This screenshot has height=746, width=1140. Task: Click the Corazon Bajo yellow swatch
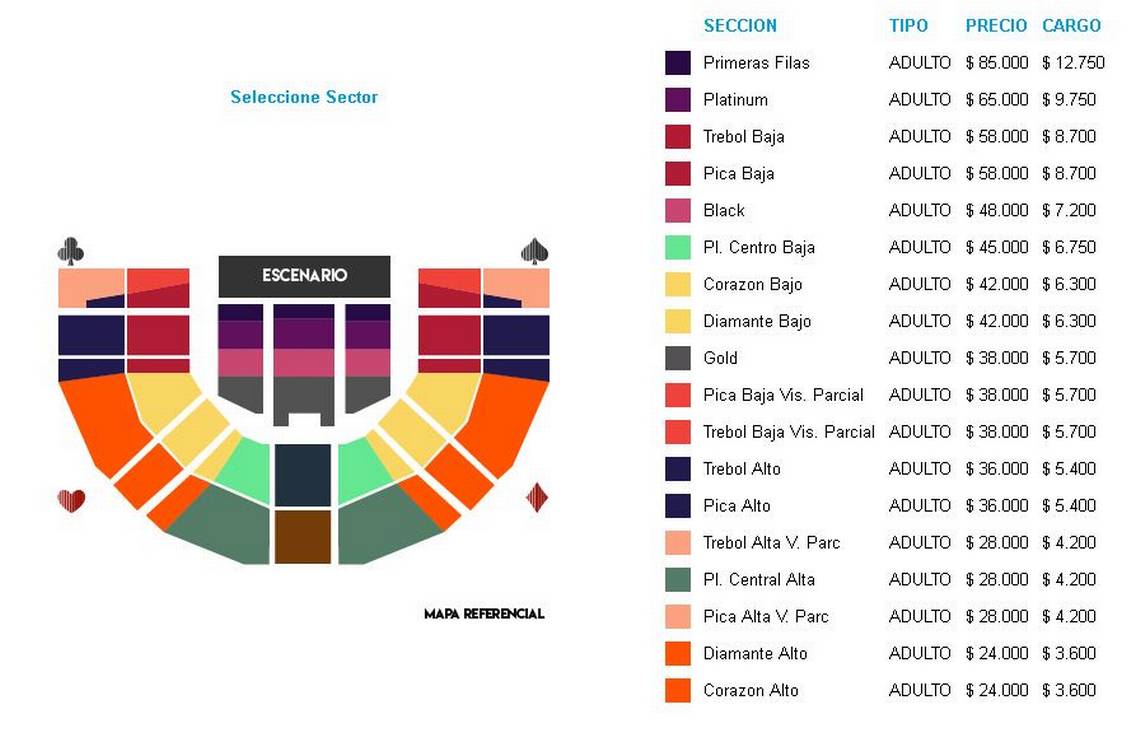click(x=678, y=284)
